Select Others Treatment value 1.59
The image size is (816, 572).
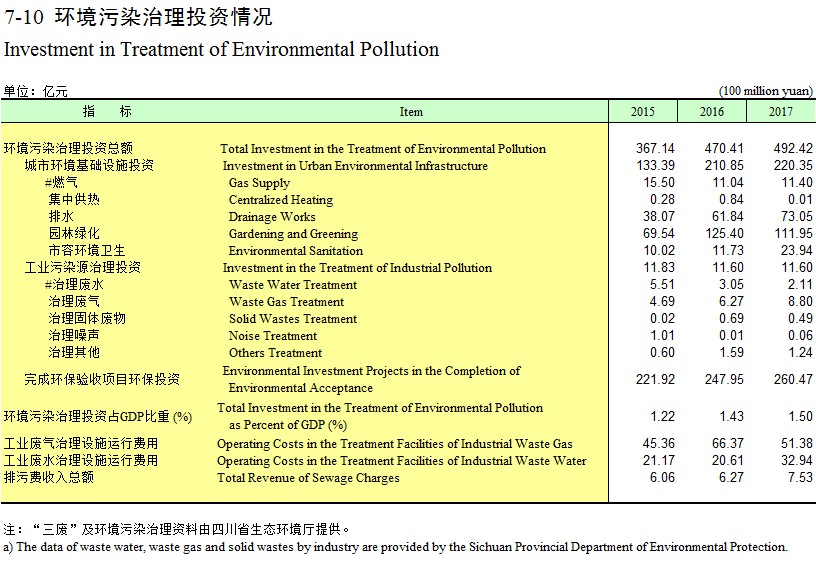tap(731, 353)
